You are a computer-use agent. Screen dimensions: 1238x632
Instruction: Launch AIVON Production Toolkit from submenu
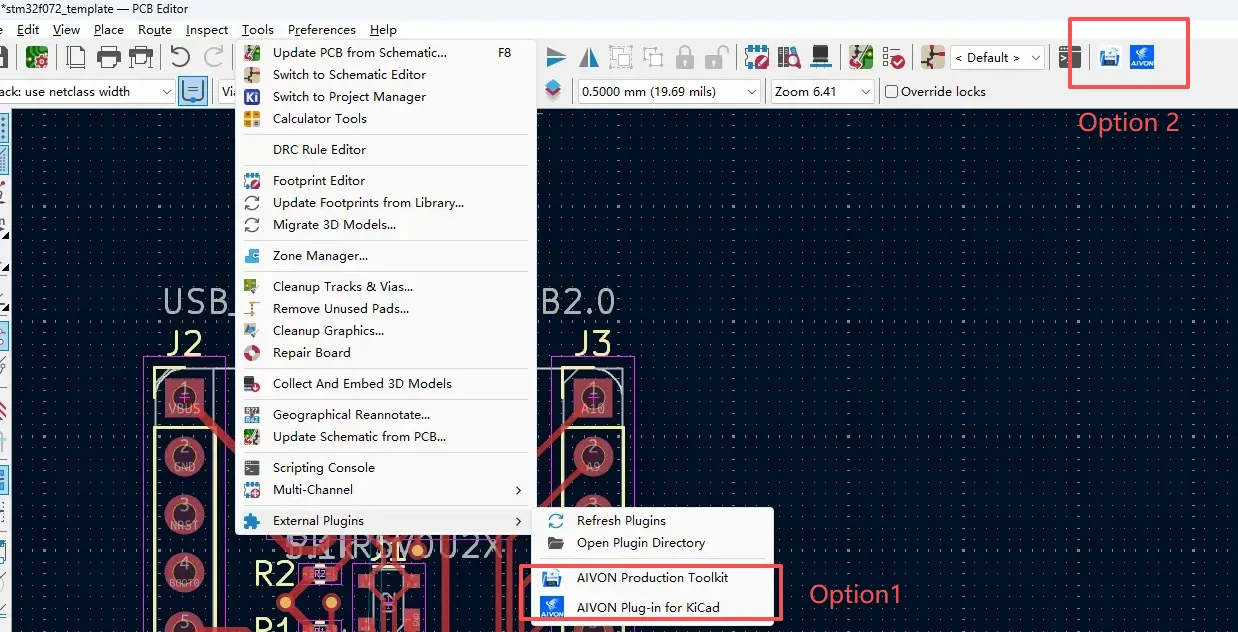coord(655,578)
